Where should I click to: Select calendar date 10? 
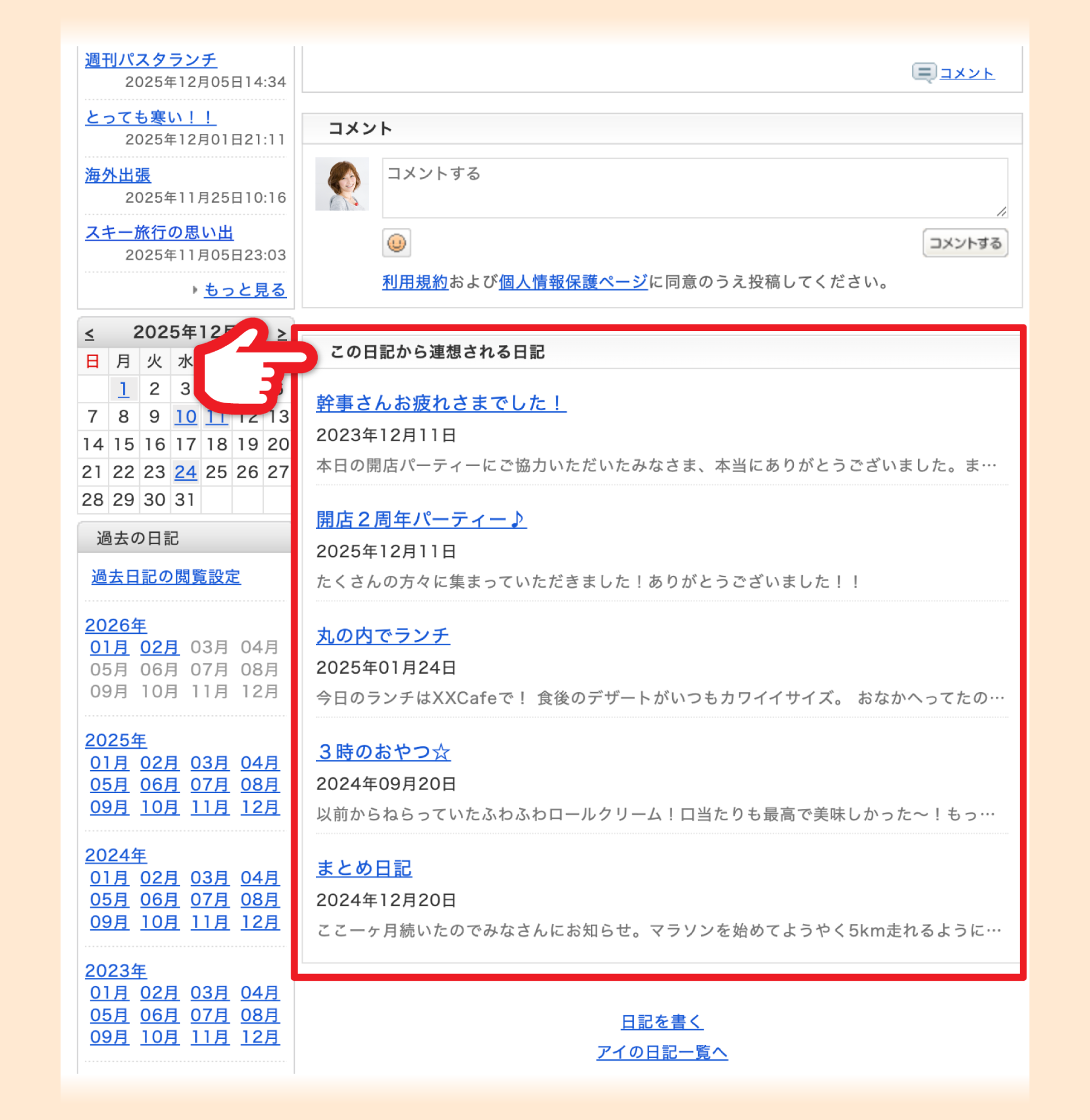[x=186, y=417]
